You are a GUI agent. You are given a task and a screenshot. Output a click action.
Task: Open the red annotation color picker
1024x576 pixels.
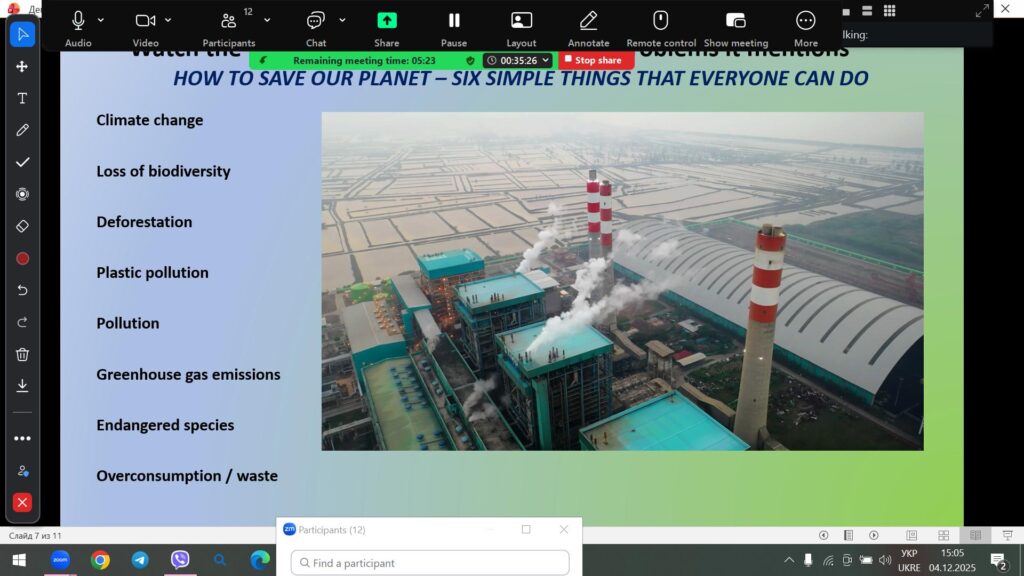point(22,258)
